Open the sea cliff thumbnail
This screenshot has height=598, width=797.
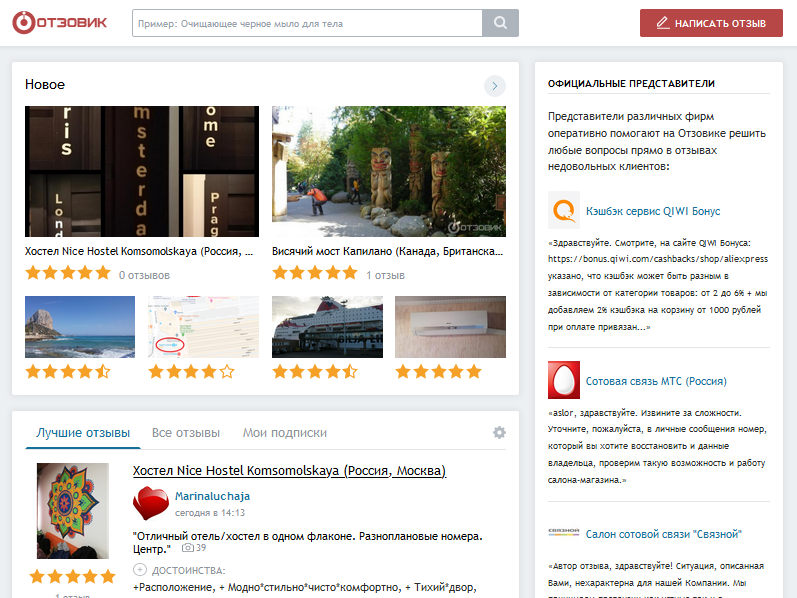point(80,327)
